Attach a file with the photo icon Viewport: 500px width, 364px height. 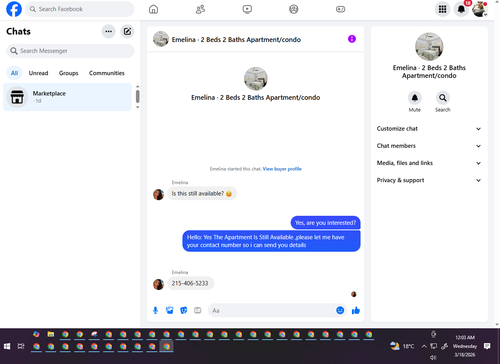click(x=170, y=311)
